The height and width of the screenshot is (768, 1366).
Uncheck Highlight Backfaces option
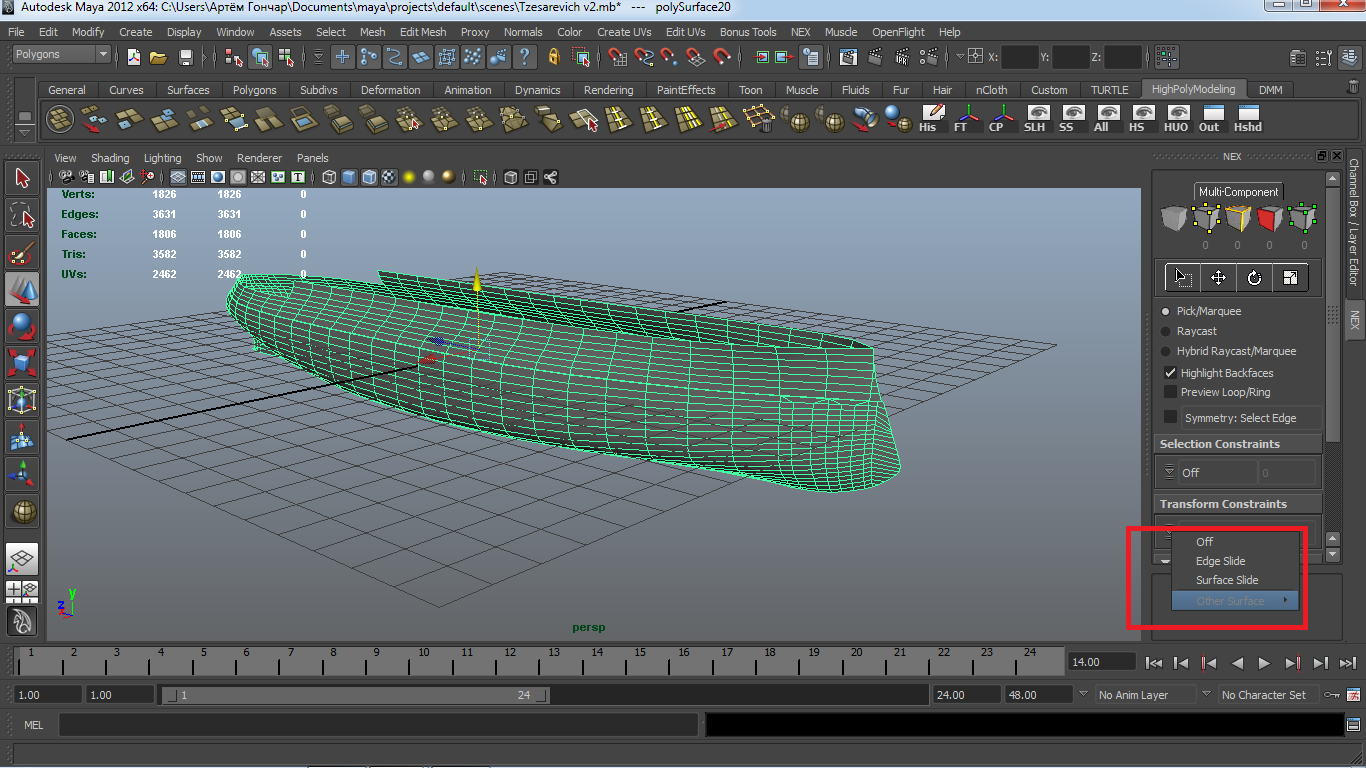(x=1170, y=373)
